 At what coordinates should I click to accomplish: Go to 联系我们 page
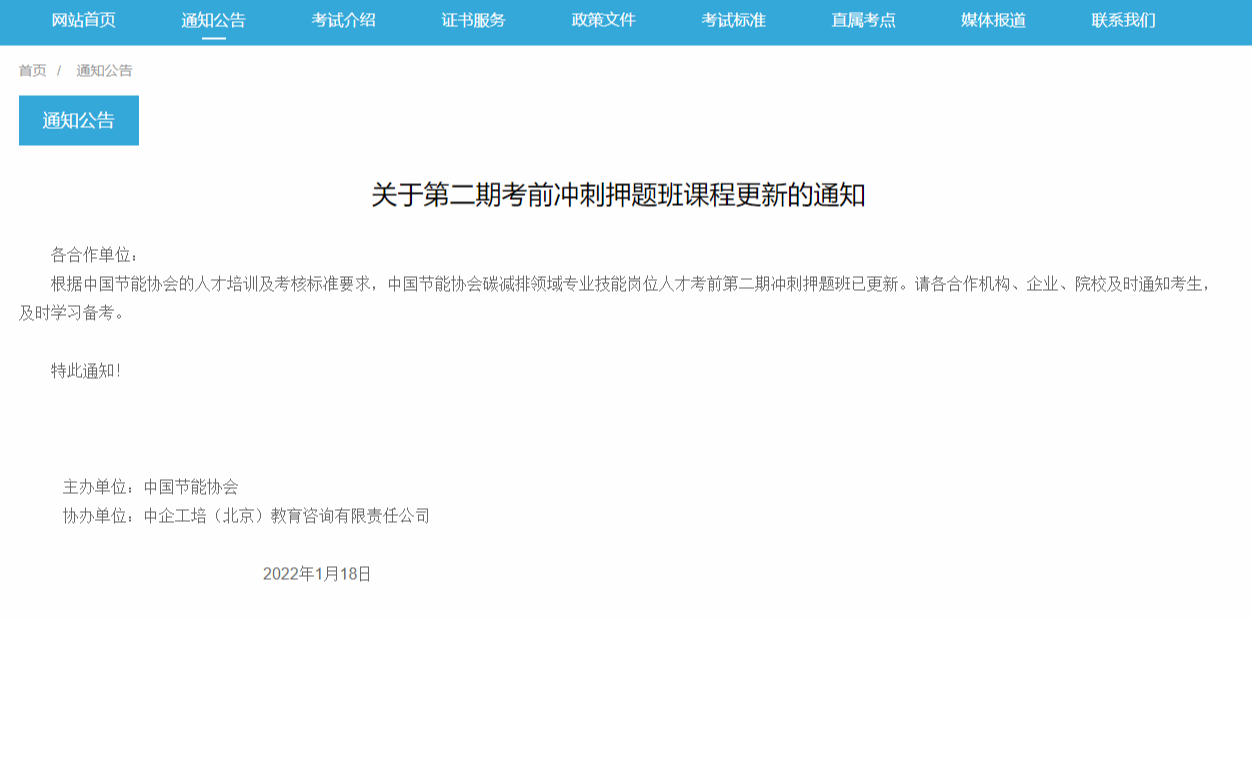point(1124,20)
